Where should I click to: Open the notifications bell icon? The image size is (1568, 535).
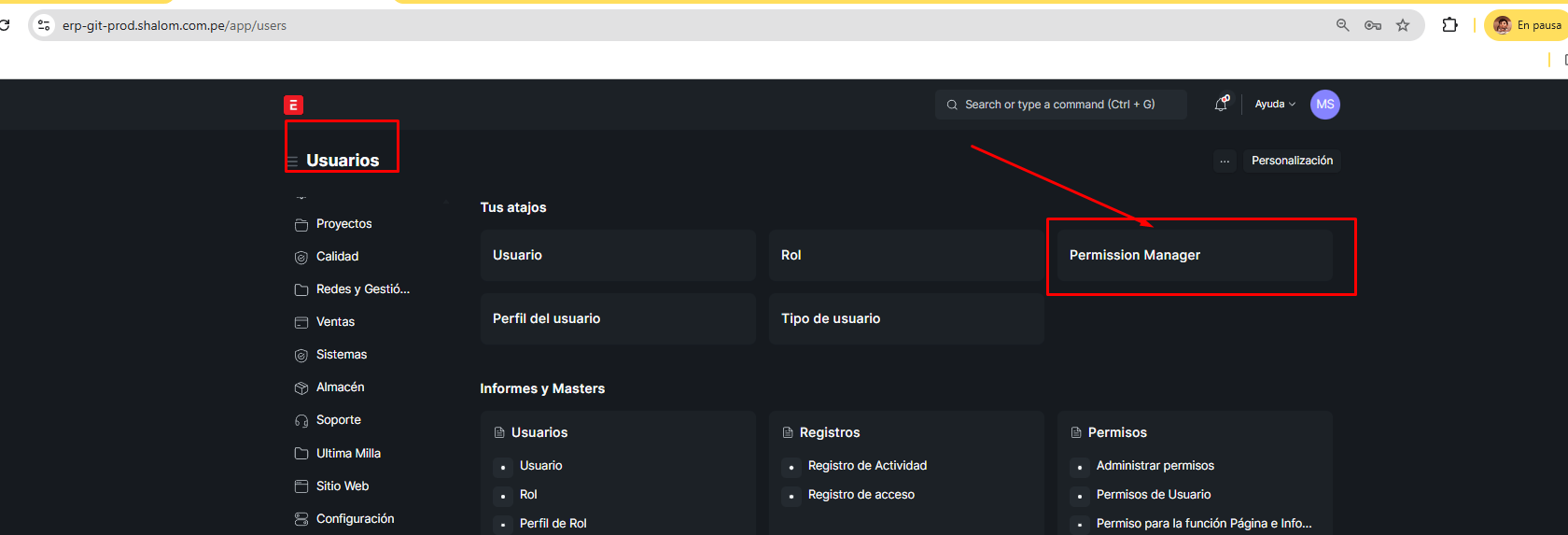(x=1221, y=105)
